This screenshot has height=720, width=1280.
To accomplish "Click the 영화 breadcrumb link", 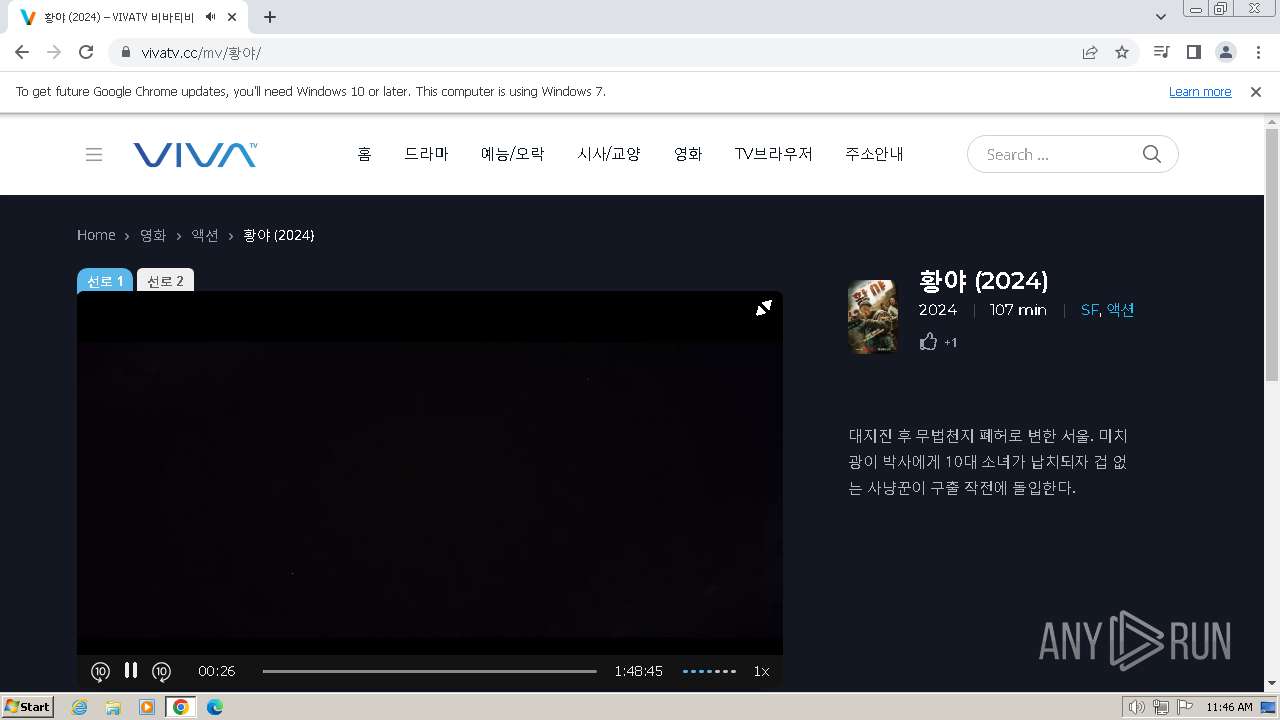I will [153, 235].
